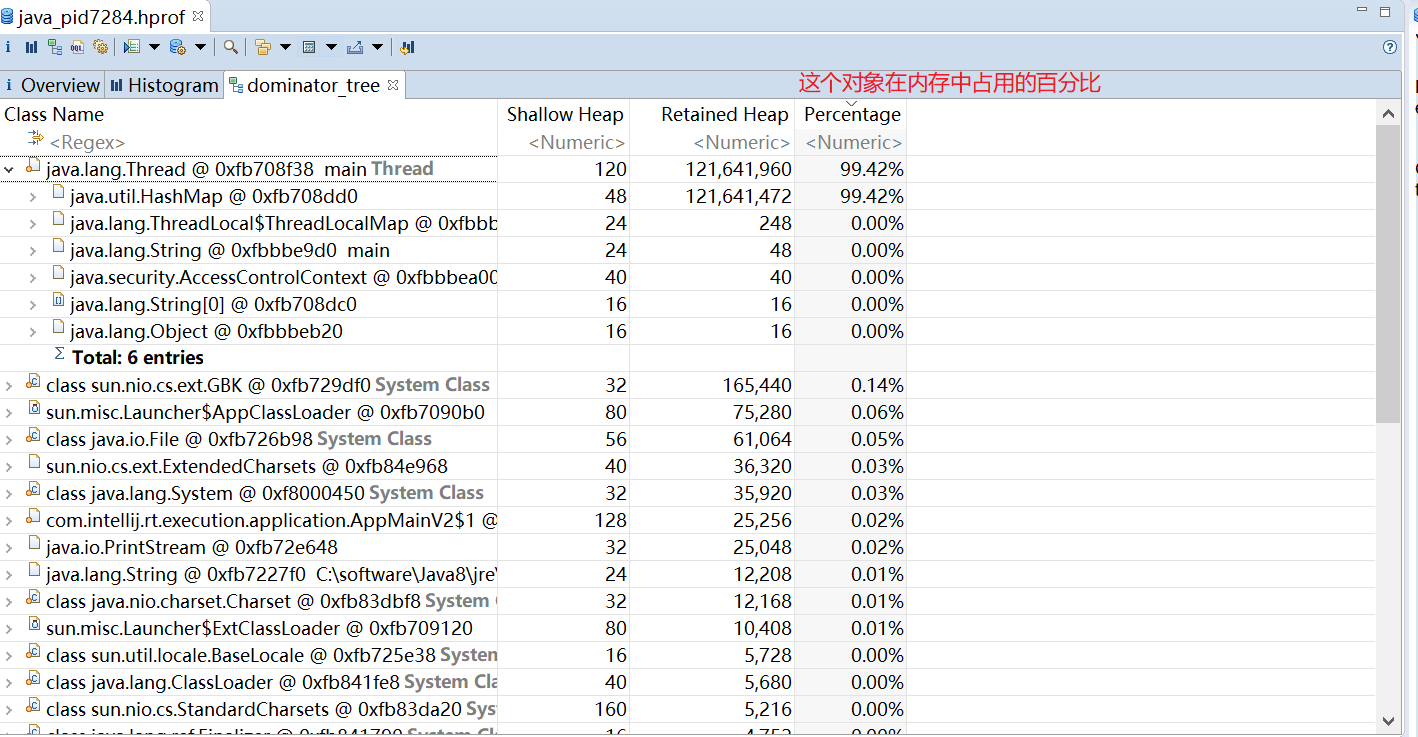Collapse the java.lang.Thread main row

[x=9, y=170]
